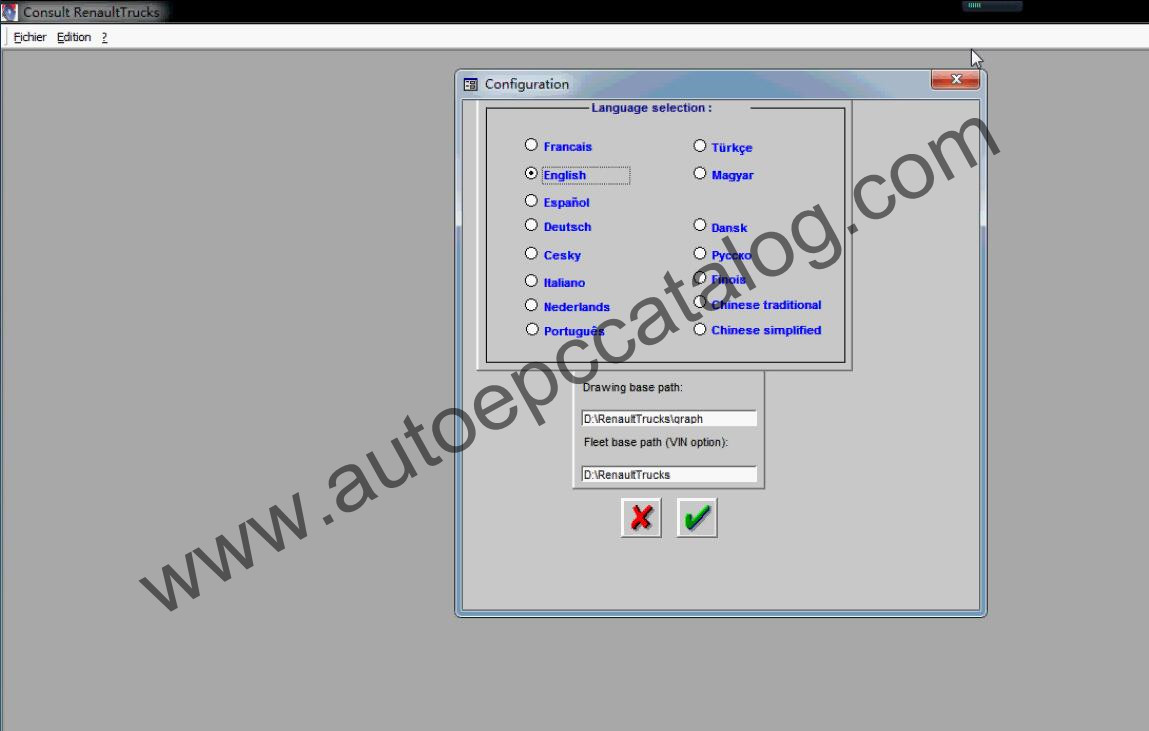
Task: Open the Fichier menu
Action: pos(30,37)
